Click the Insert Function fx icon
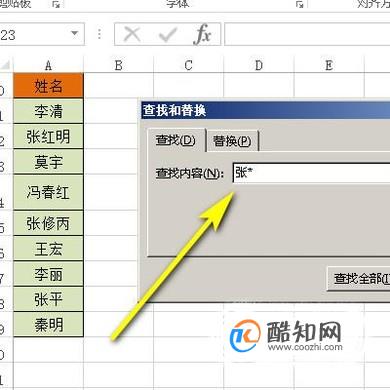390x390 pixels. 202,34
